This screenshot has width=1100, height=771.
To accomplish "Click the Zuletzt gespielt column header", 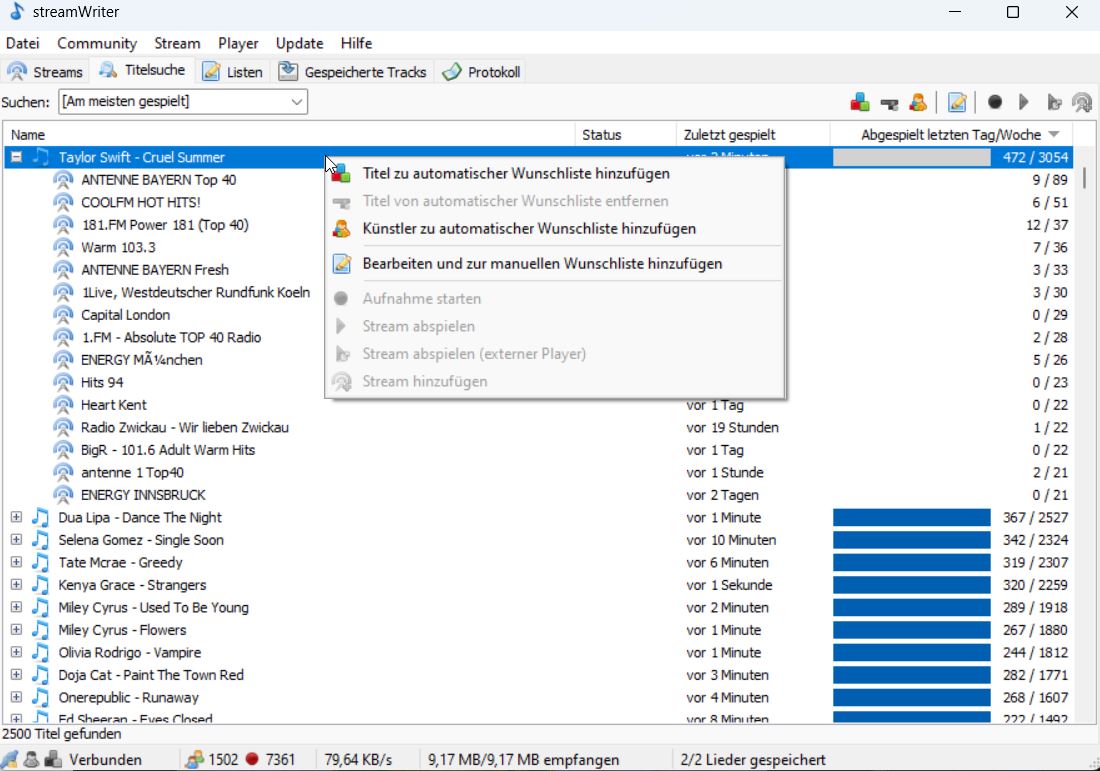I will click(729, 135).
